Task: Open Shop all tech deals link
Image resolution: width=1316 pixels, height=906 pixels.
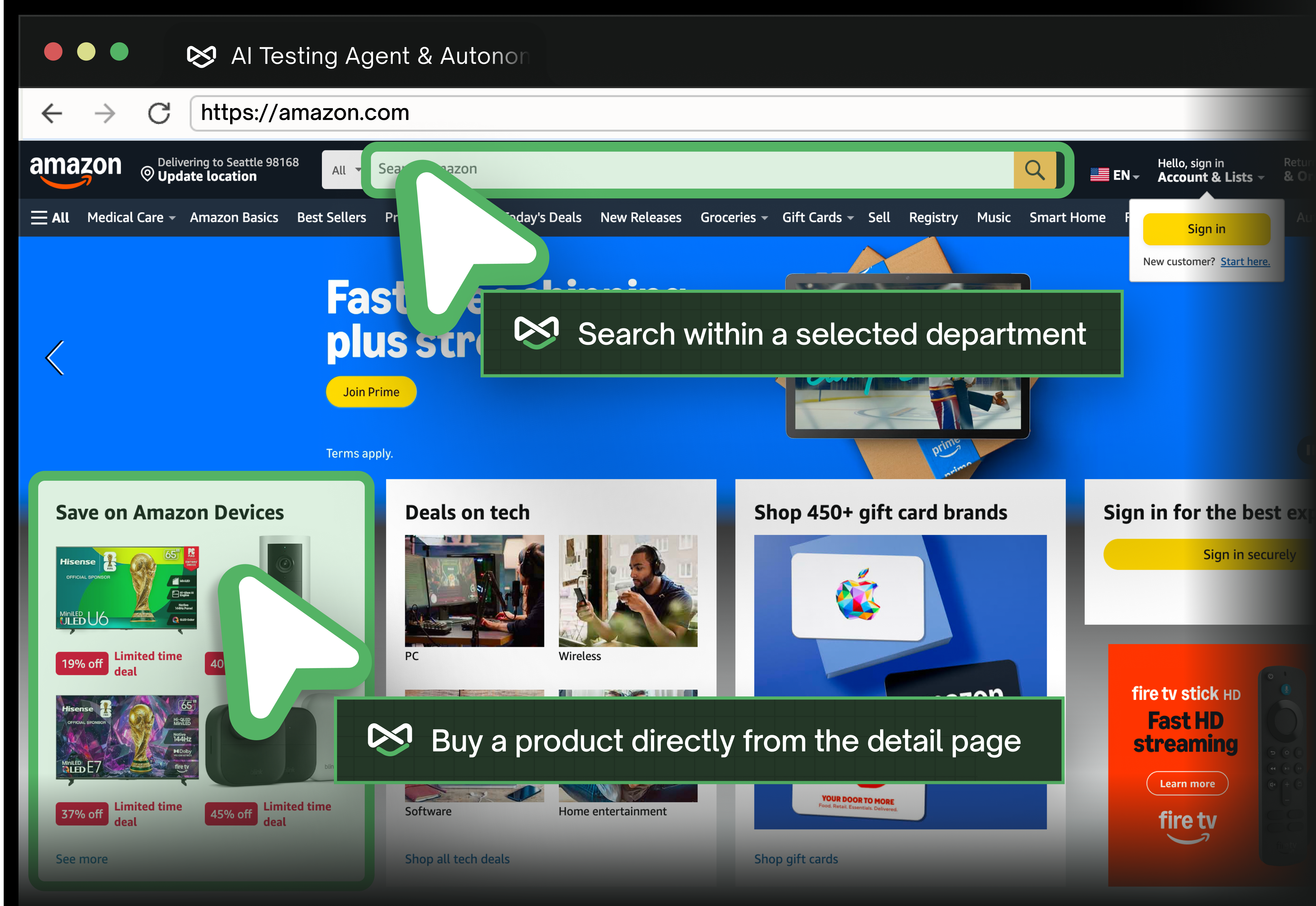Action: 457,859
